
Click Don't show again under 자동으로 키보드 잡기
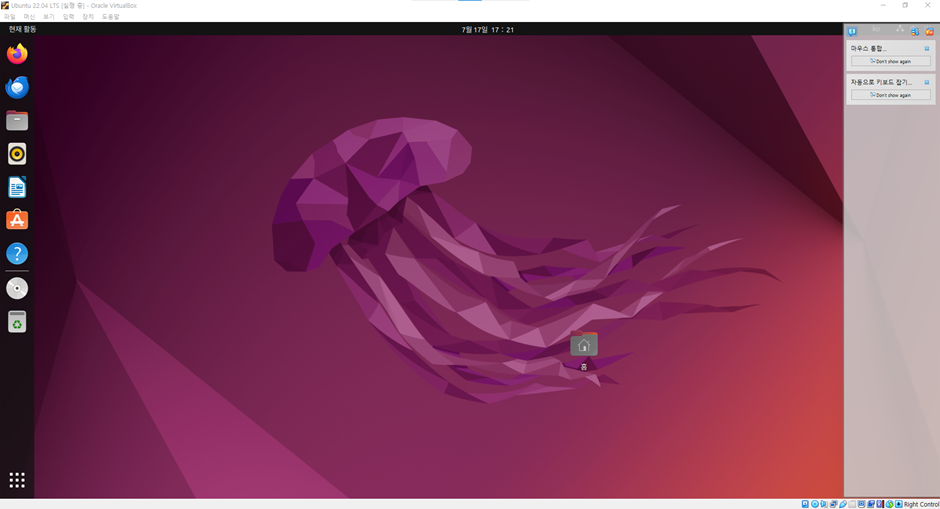click(x=890, y=95)
